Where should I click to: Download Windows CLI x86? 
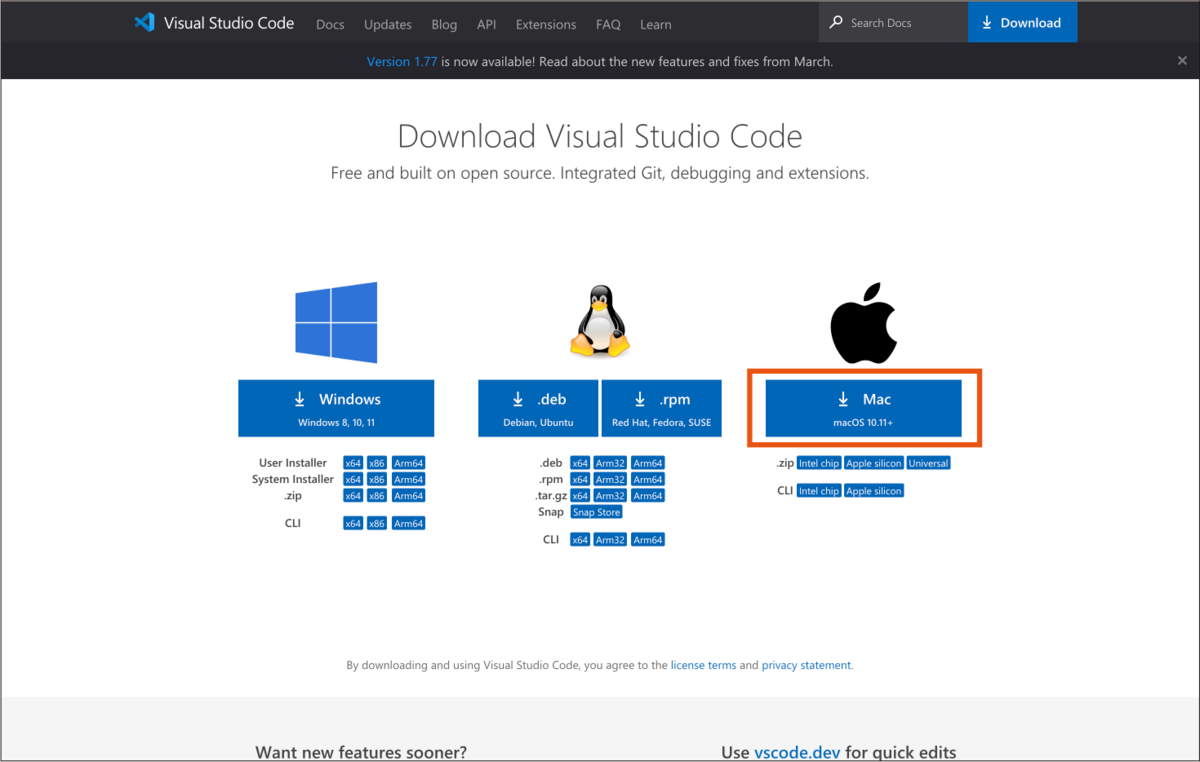tap(377, 524)
